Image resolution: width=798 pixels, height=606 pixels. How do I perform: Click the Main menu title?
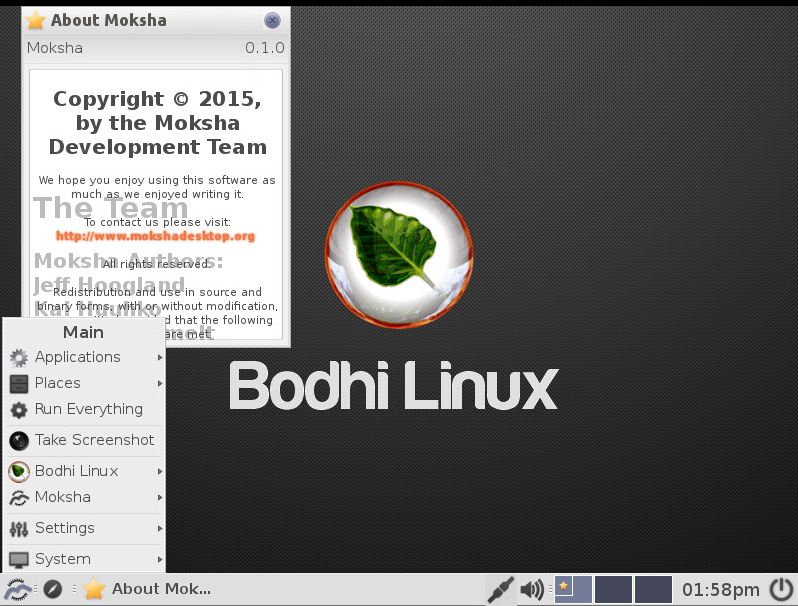(x=83, y=332)
